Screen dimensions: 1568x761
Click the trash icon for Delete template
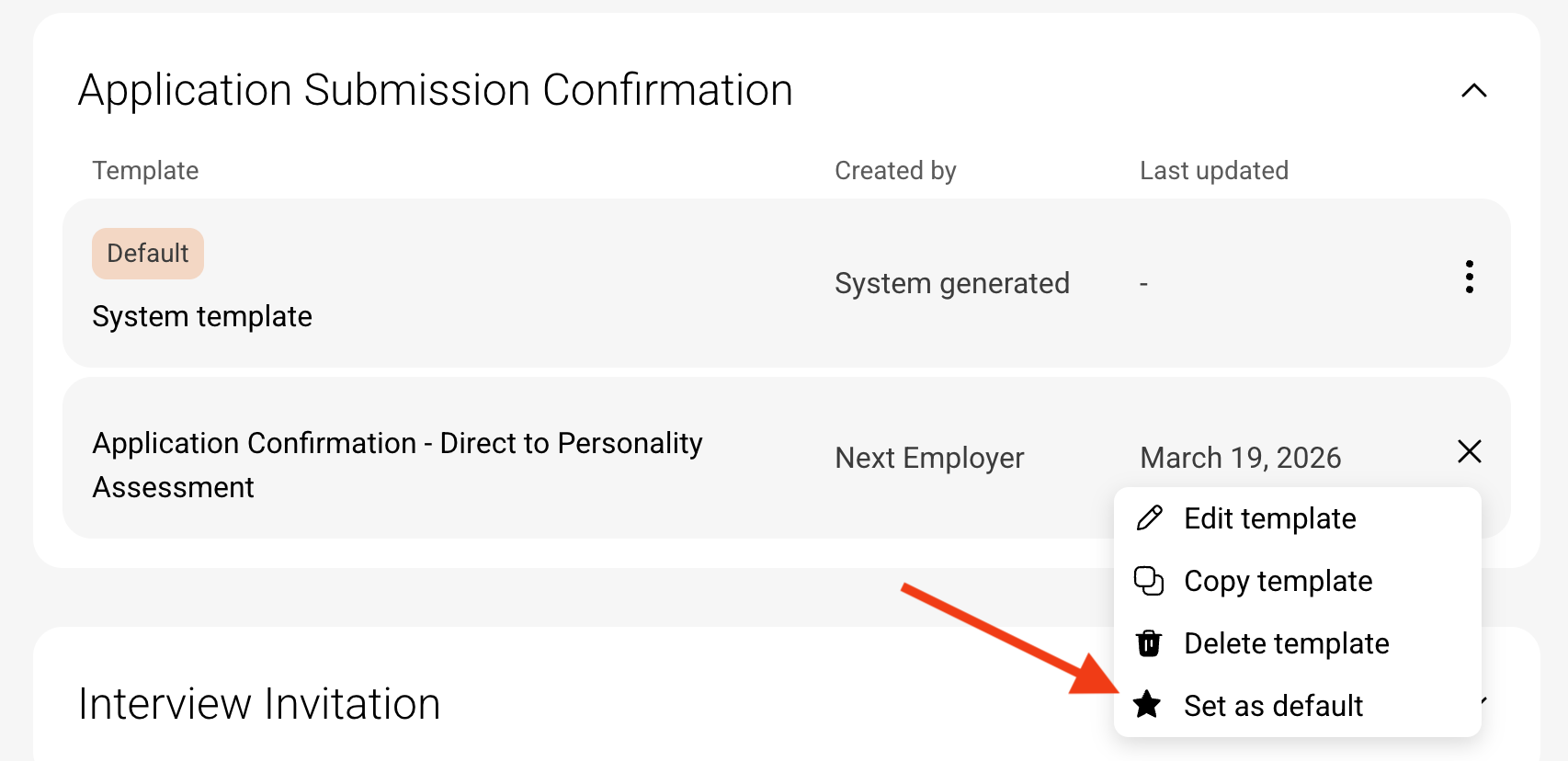click(x=1149, y=643)
